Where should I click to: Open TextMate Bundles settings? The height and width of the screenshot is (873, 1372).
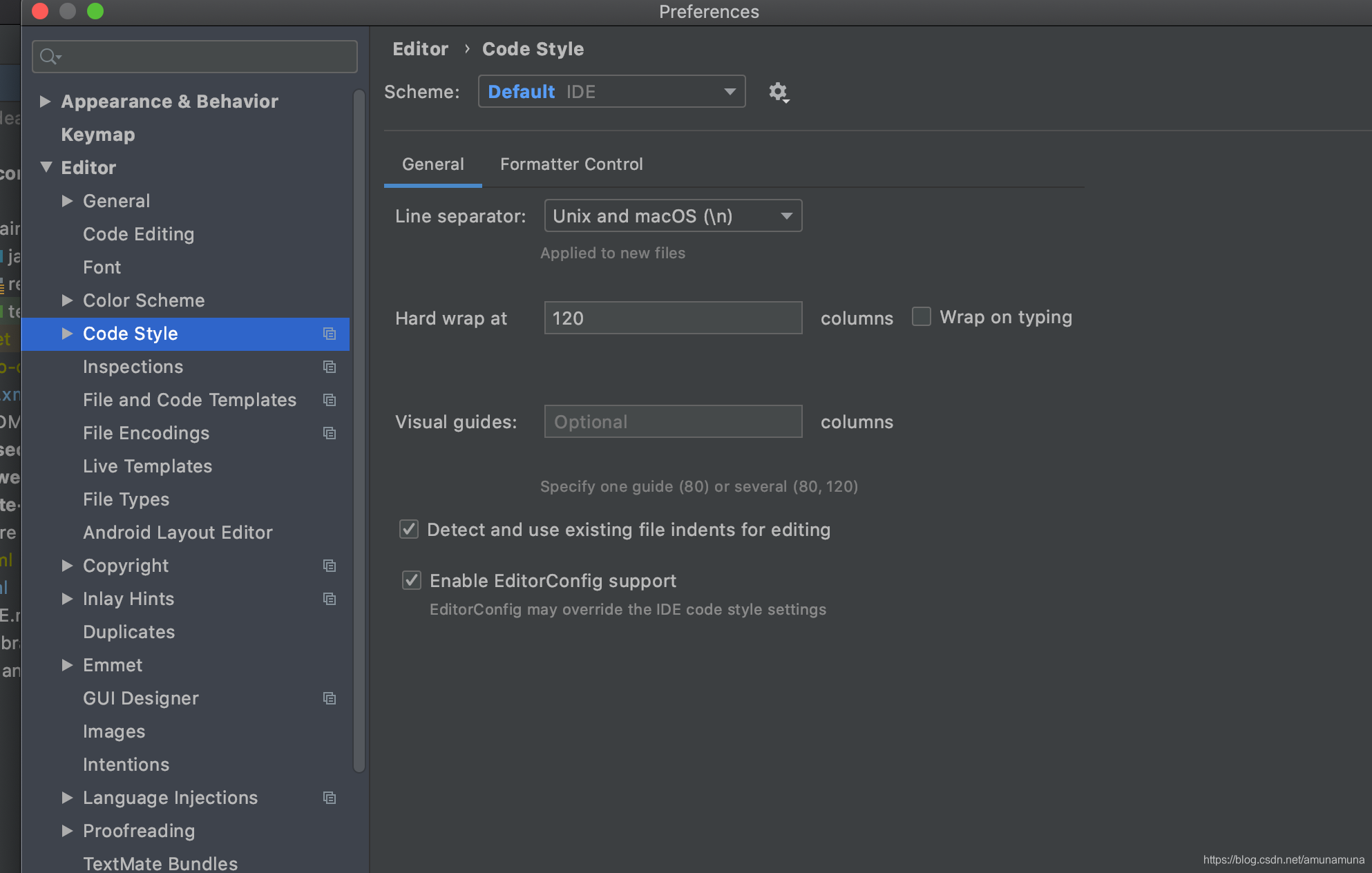[x=160, y=863]
